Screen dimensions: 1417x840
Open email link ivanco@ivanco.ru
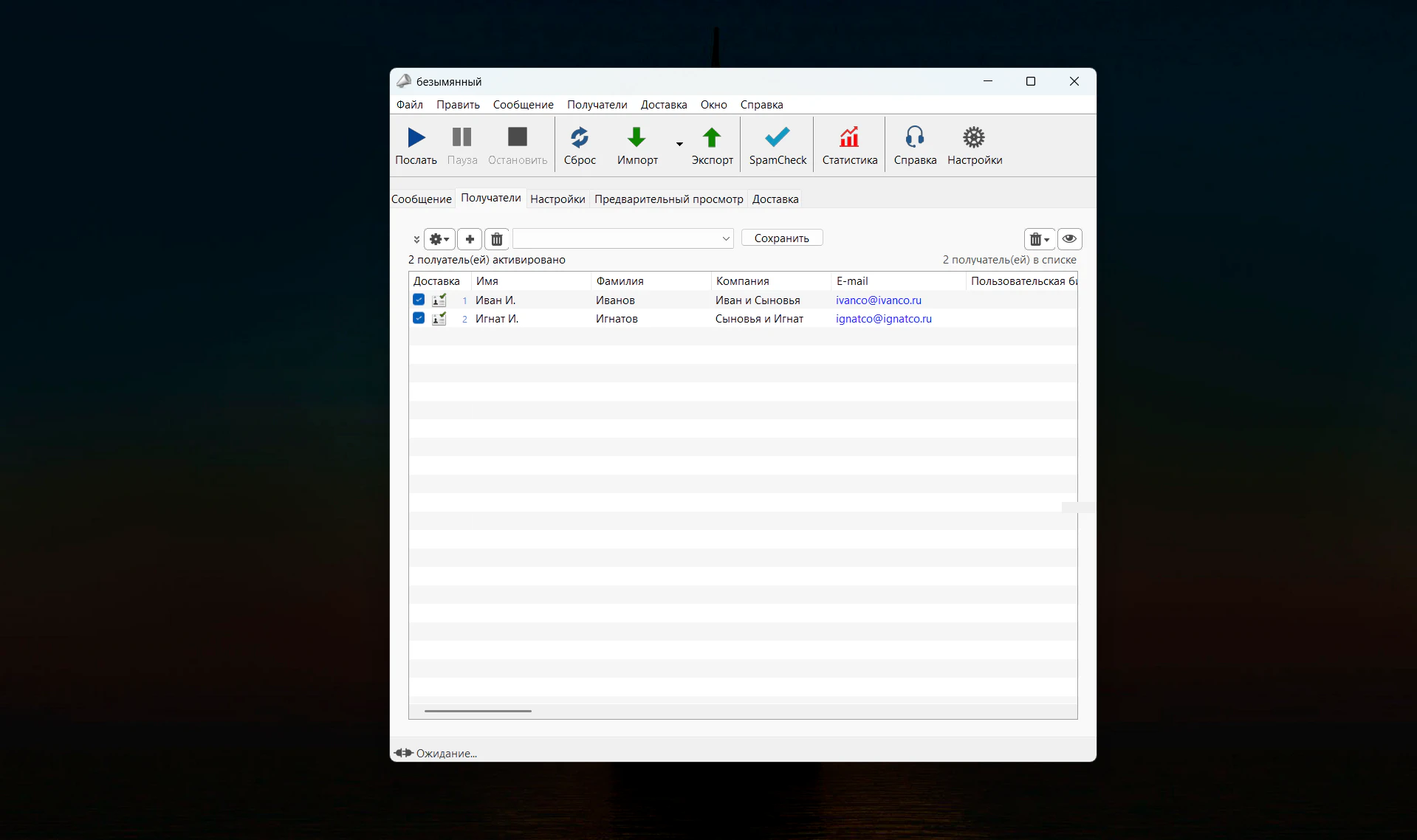click(x=879, y=300)
